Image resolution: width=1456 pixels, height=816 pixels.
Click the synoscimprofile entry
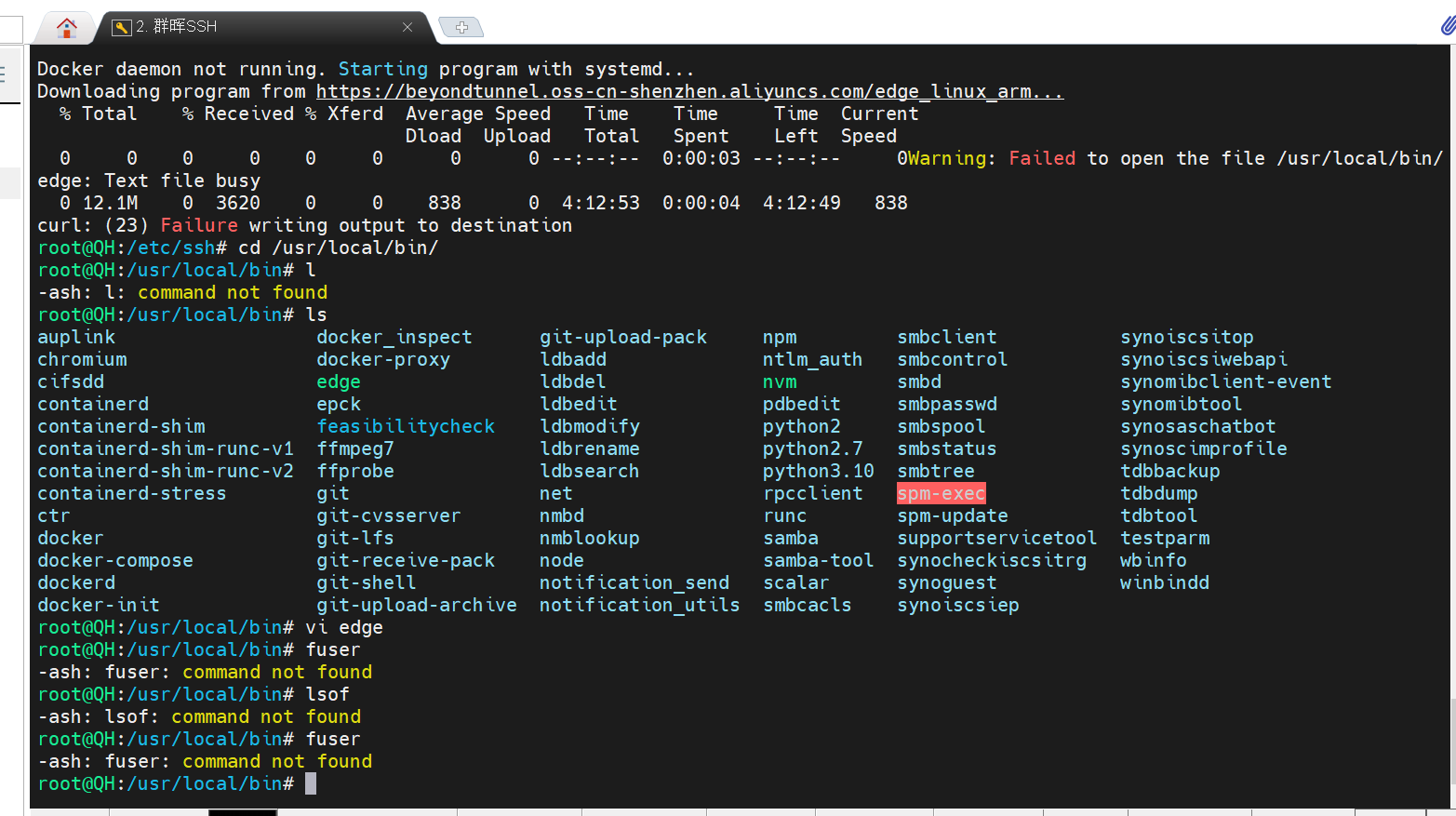pyautogui.click(x=1204, y=448)
